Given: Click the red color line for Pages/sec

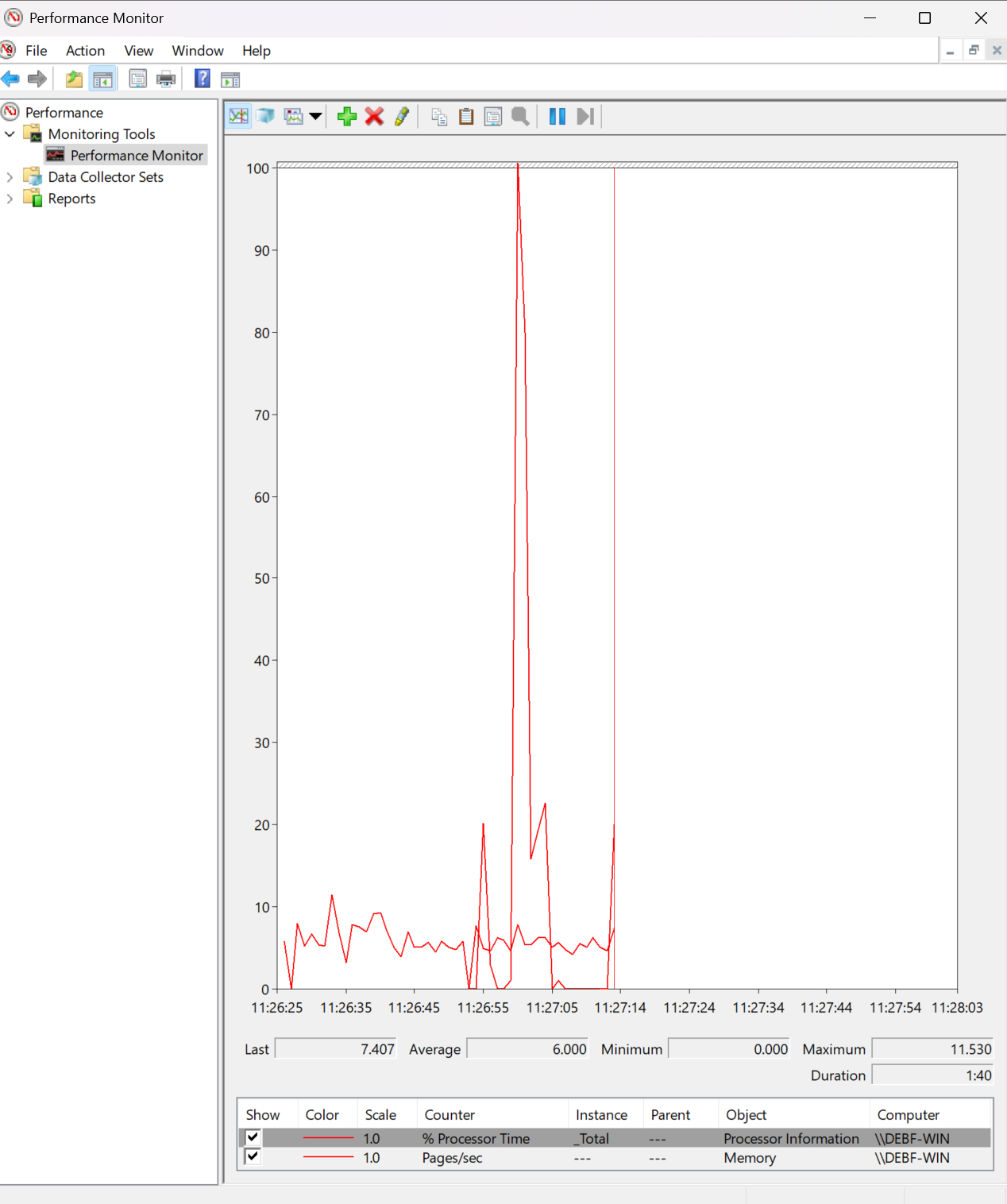Looking at the screenshot, I should click(328, 1158).
